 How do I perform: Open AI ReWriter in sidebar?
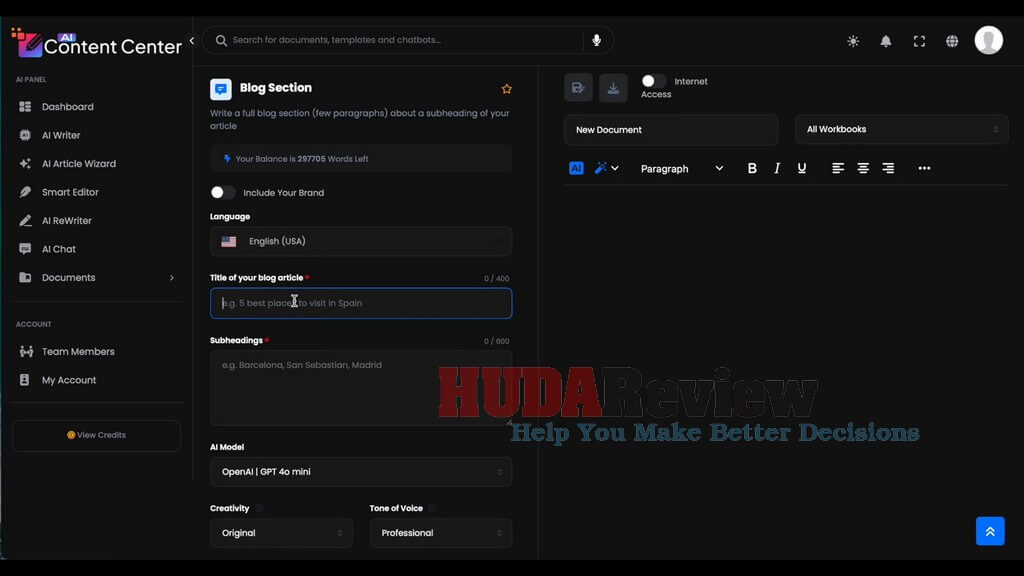(x=67, y=221)
